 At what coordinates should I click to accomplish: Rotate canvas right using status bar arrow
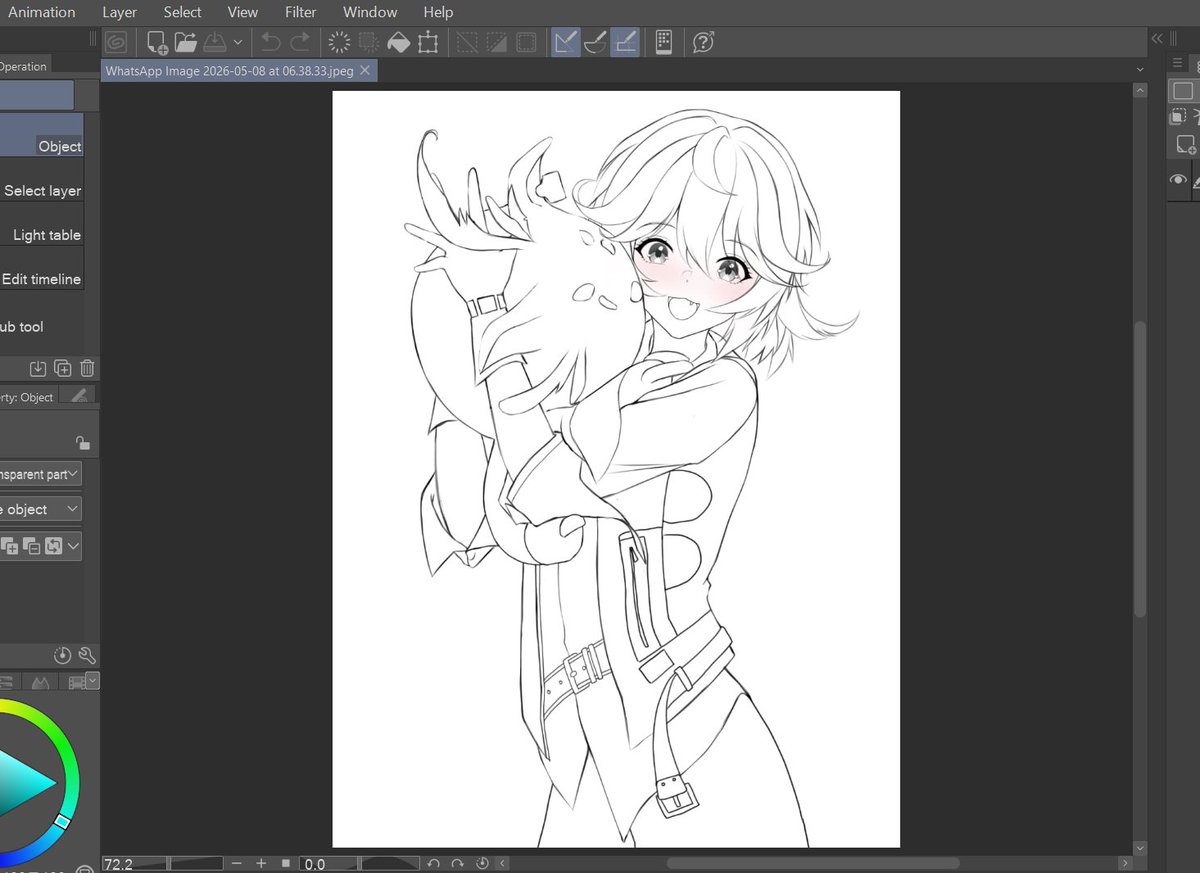[x=457, y=864]
